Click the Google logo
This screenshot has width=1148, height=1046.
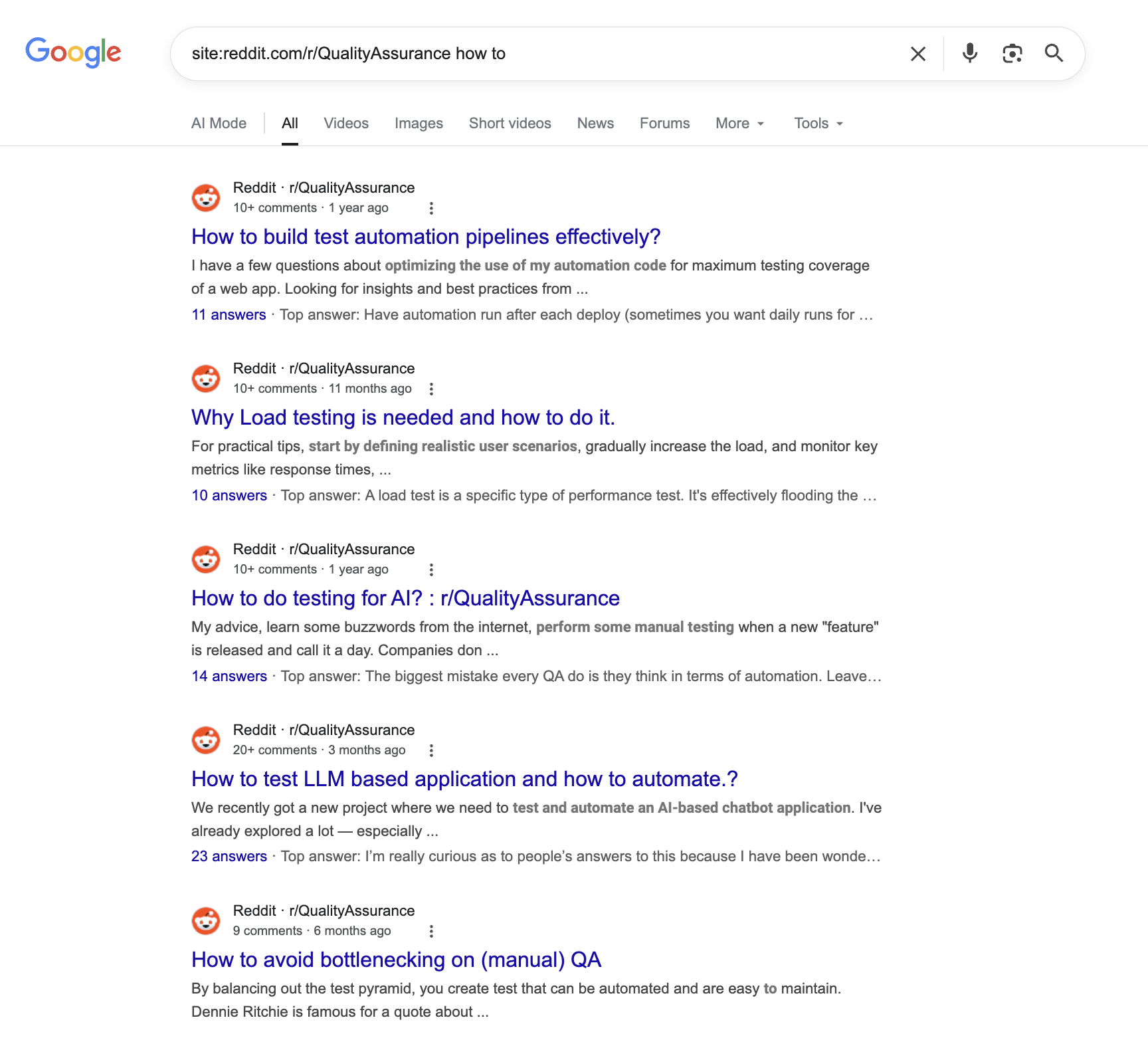[73, 52]
